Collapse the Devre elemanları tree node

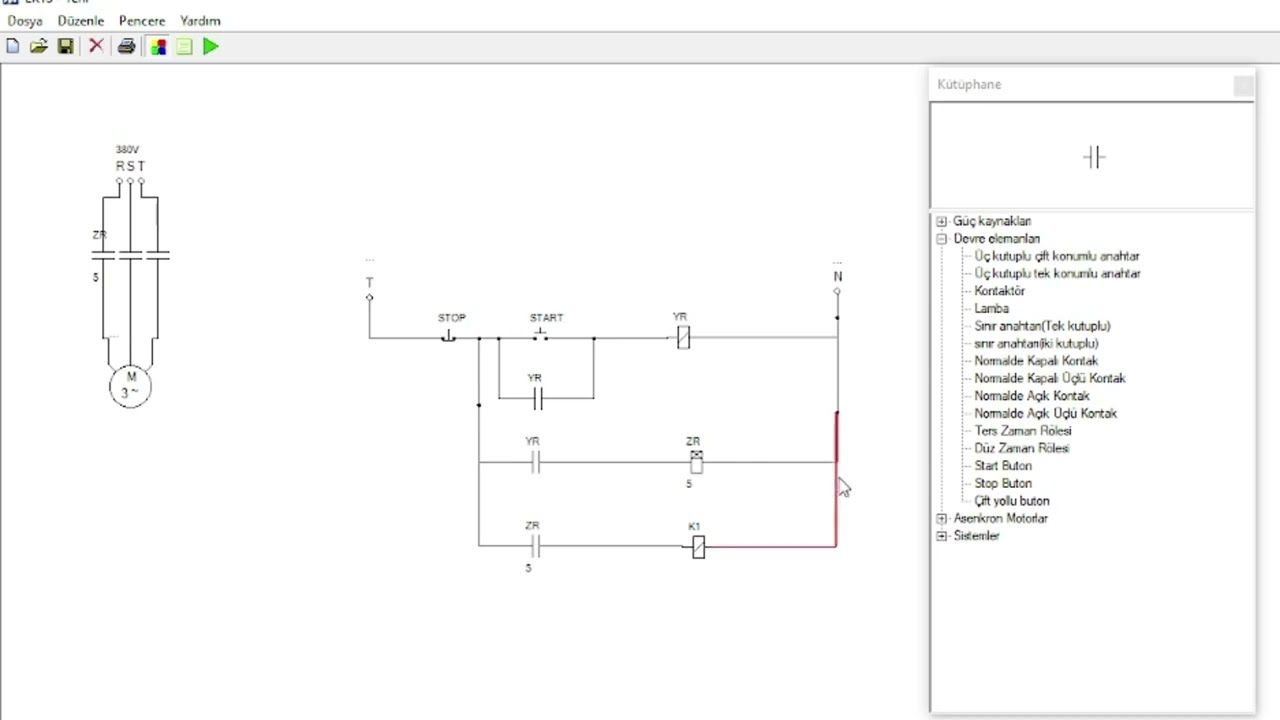click(941, 239)
